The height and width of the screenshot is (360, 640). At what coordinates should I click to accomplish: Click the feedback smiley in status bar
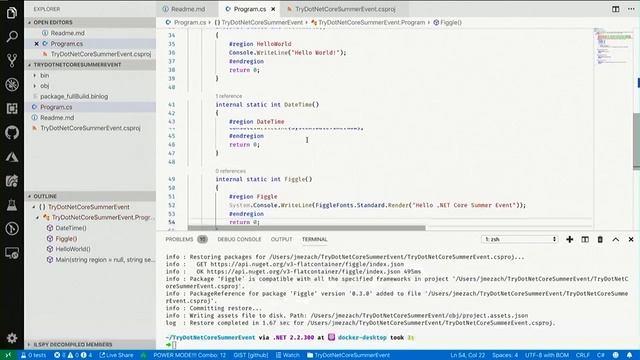(616, 355)
